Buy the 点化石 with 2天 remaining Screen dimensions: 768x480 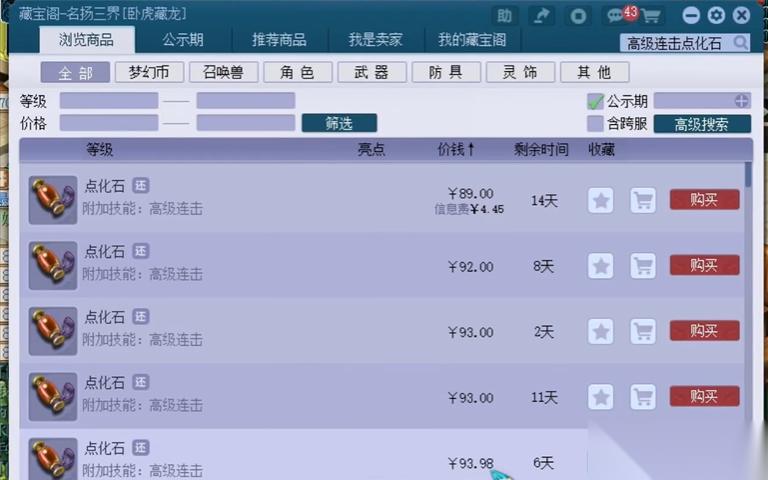704,331
